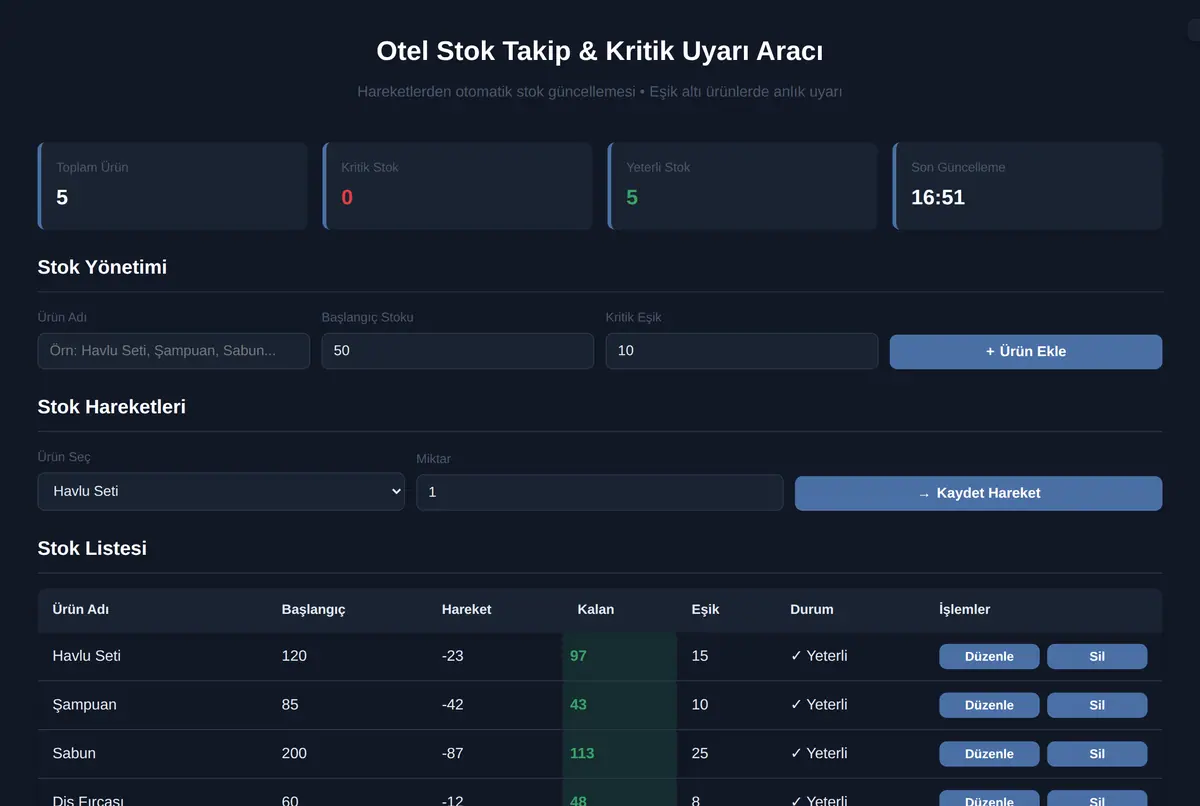Click the Stok Hareketleri section heading
Viewport: 1200px width, 806px height.
(112, 407)
